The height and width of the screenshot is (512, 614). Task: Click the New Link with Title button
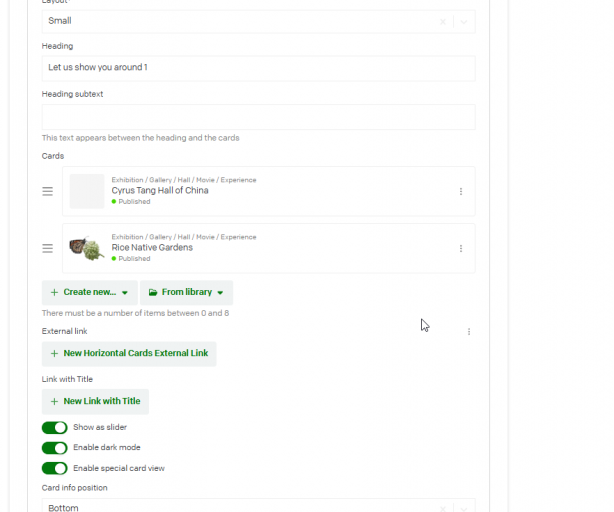tap(95, 402)
